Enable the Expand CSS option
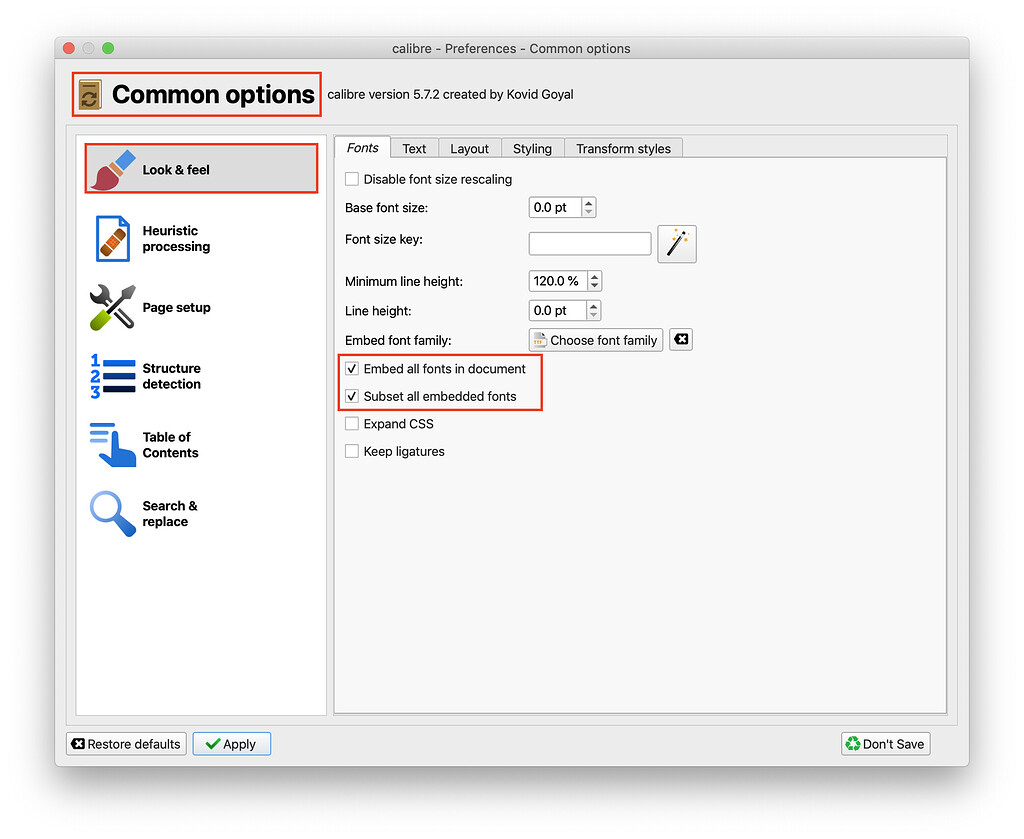 pyautogui.click(x=352, y=423)
